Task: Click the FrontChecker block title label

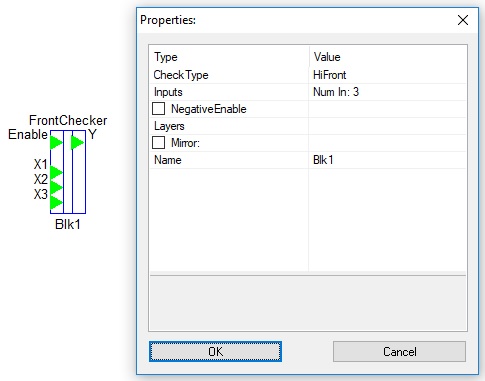Action: (x=68, y=120)
